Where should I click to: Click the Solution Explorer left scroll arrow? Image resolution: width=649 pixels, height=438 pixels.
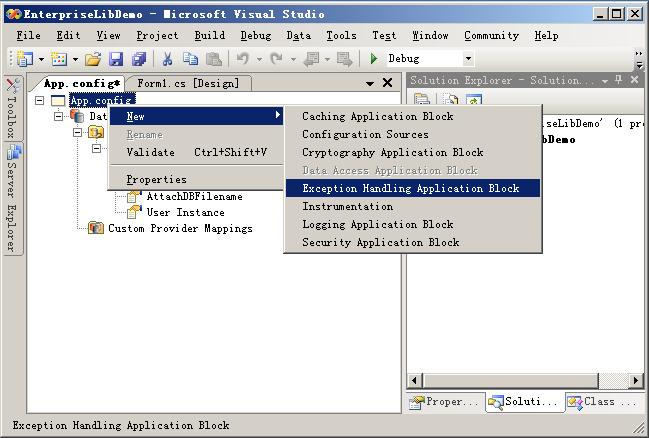click(414, 380)
